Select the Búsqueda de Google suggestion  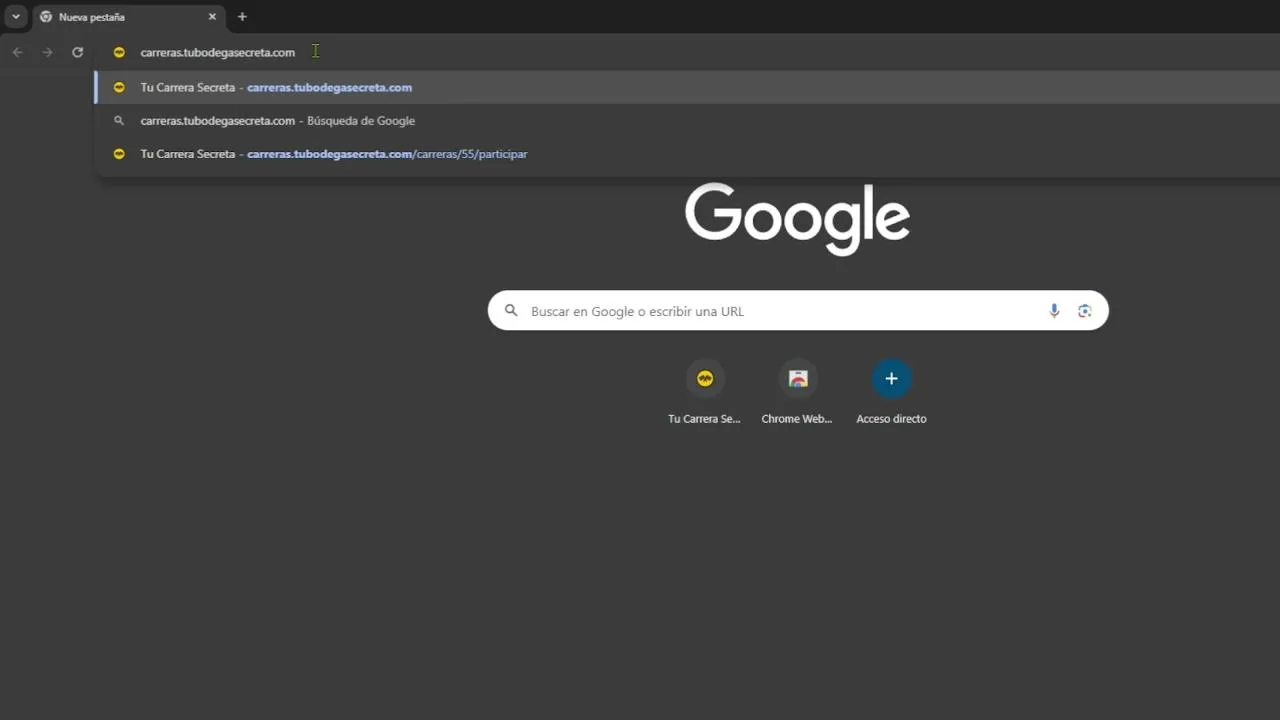click(687, 121)
